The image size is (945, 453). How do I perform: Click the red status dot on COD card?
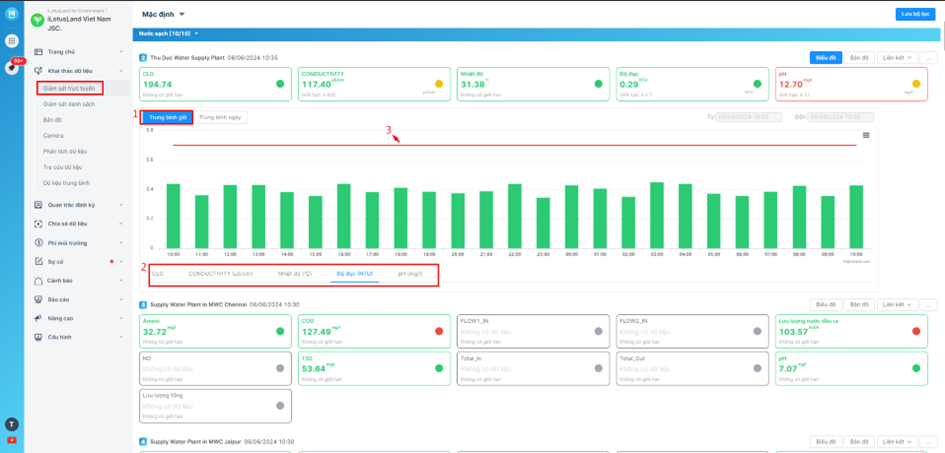pos(439,331)
